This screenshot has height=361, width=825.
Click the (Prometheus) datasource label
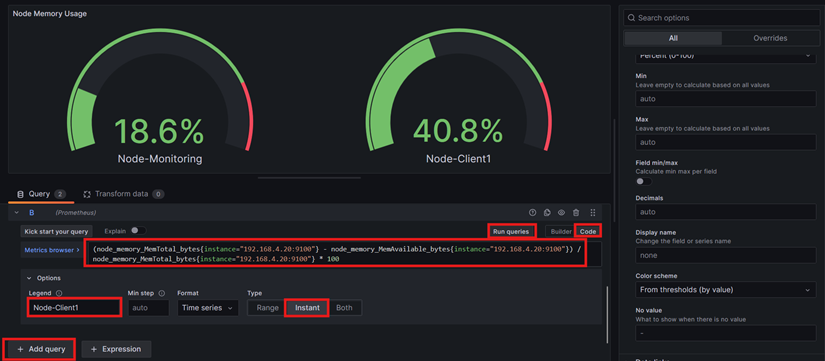tap(75, 213)
